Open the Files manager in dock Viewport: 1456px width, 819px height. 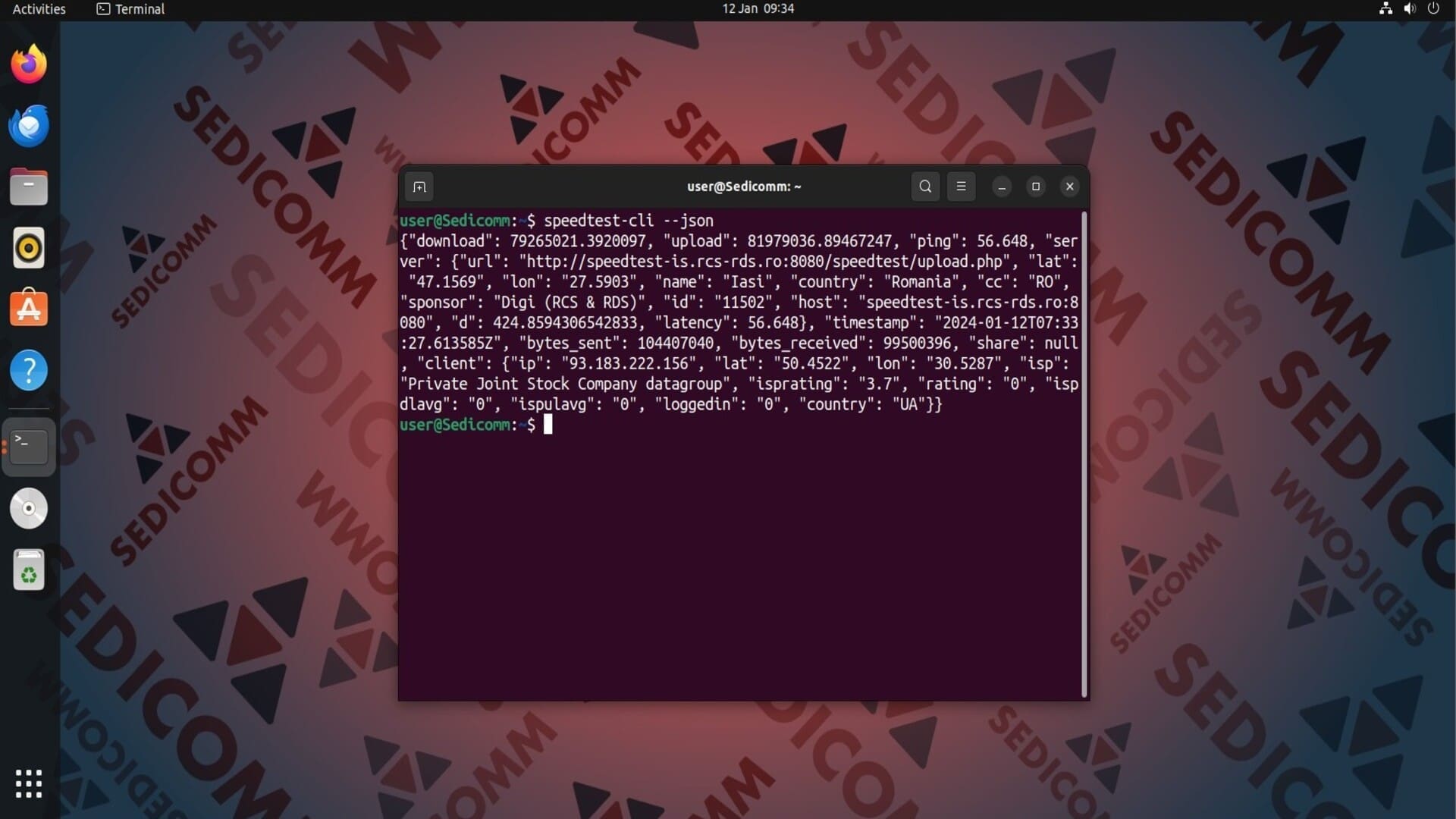tap(29, 187)
